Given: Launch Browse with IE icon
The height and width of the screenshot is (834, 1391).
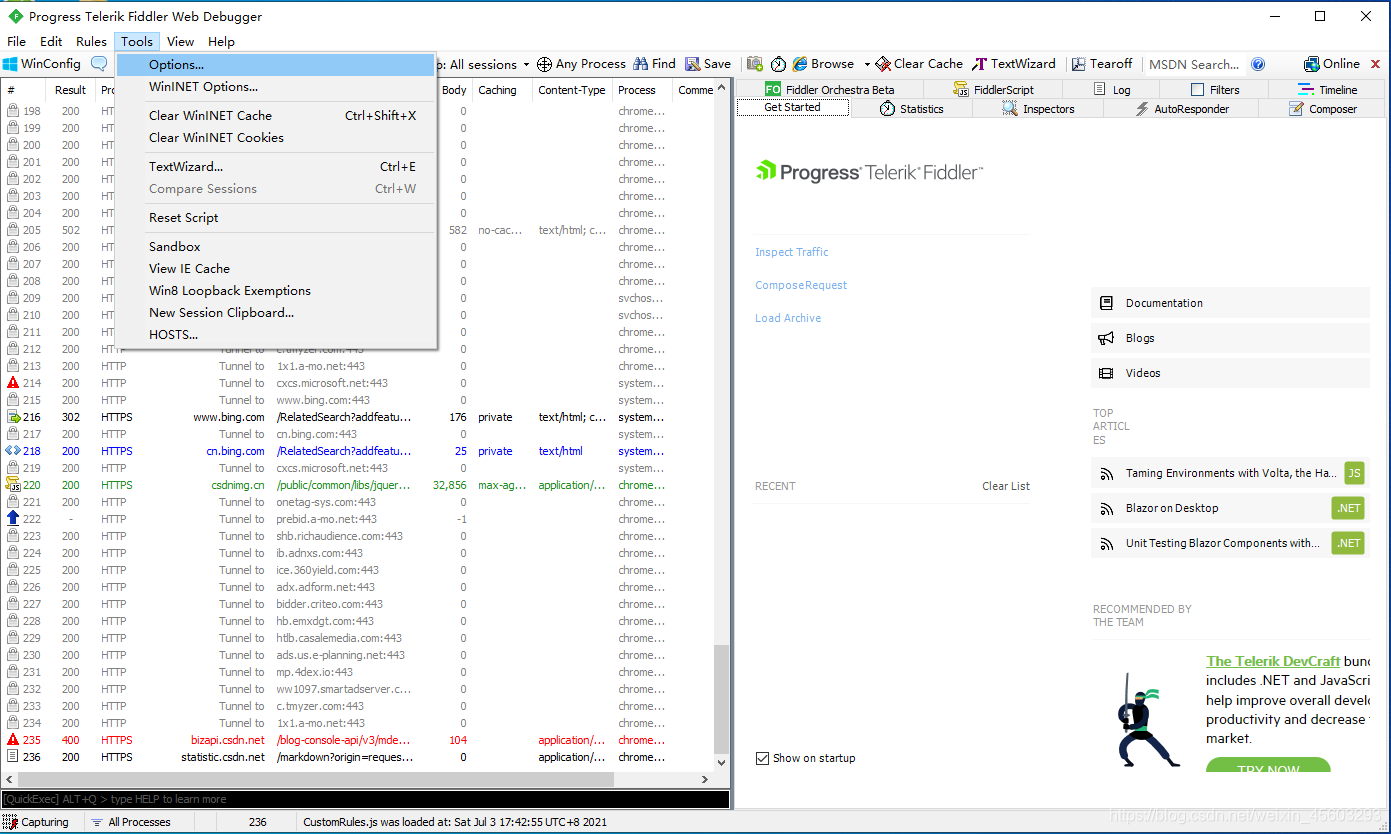Looking at the screenshot, I should (823, 64).
